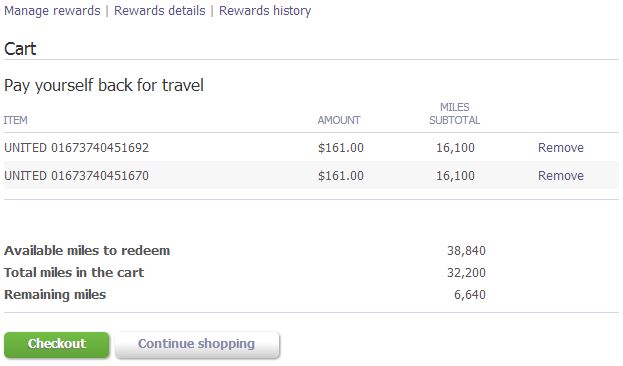623x366 pixels.
Task: Click the Remaining miles label
Action: (55, 294)
